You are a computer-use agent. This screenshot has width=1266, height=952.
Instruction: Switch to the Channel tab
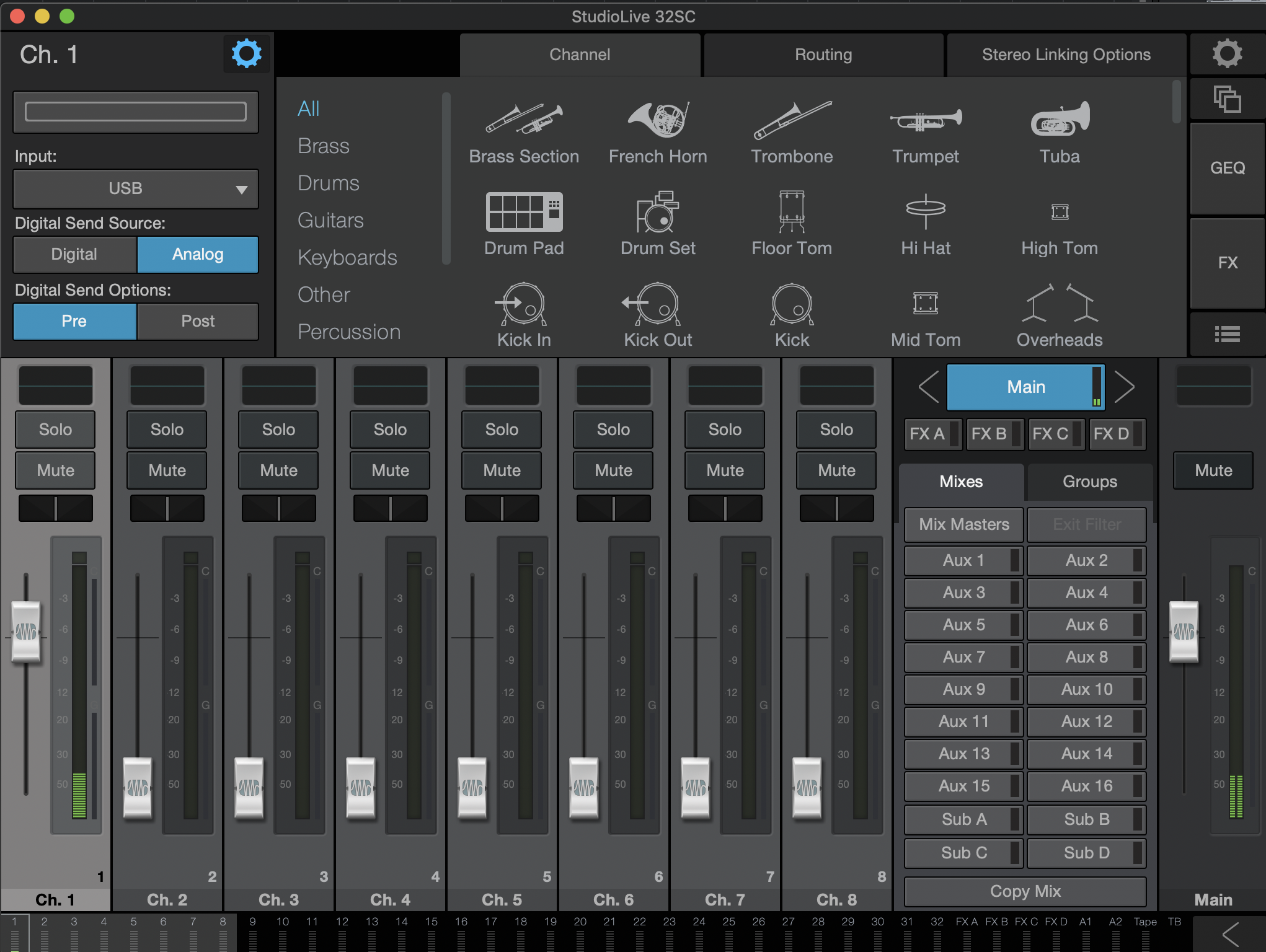[580, 55]
